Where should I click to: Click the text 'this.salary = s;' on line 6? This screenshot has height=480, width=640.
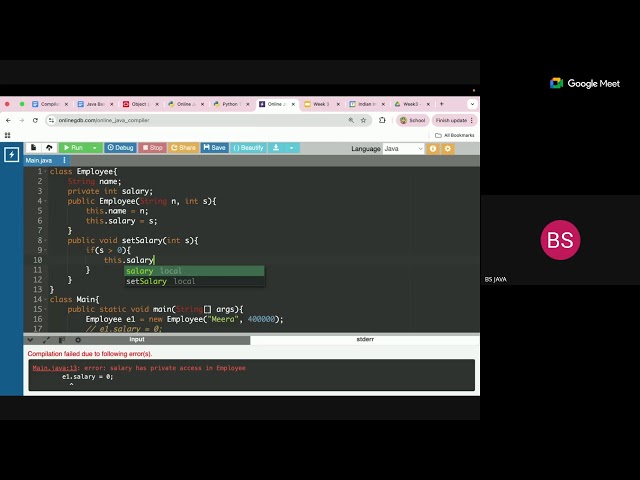tap(121, 221)
